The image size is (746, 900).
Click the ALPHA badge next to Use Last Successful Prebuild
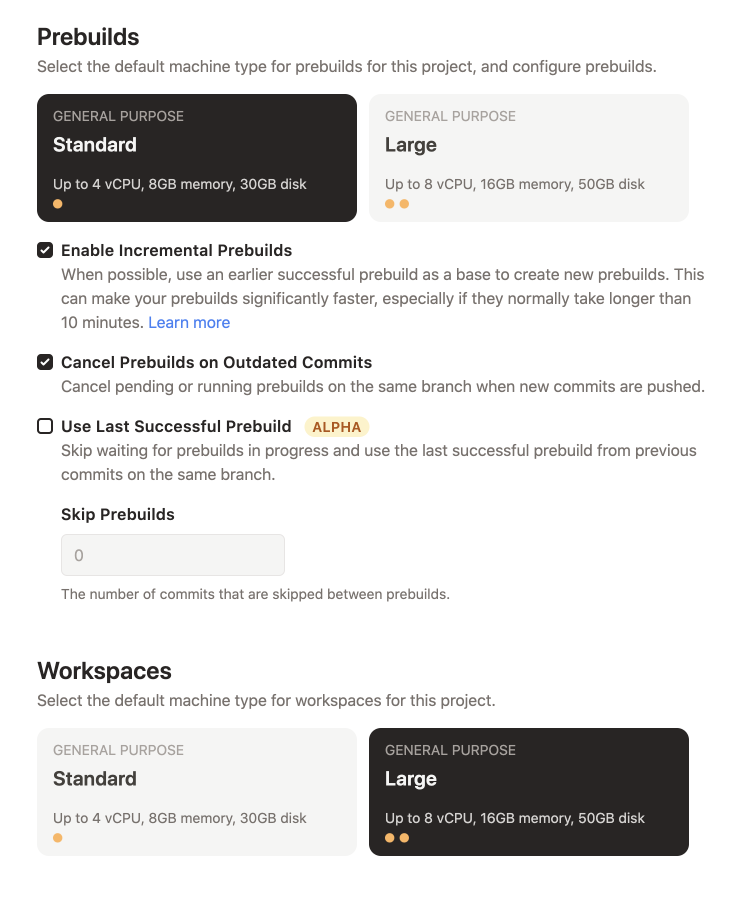(x=337, y=426)
